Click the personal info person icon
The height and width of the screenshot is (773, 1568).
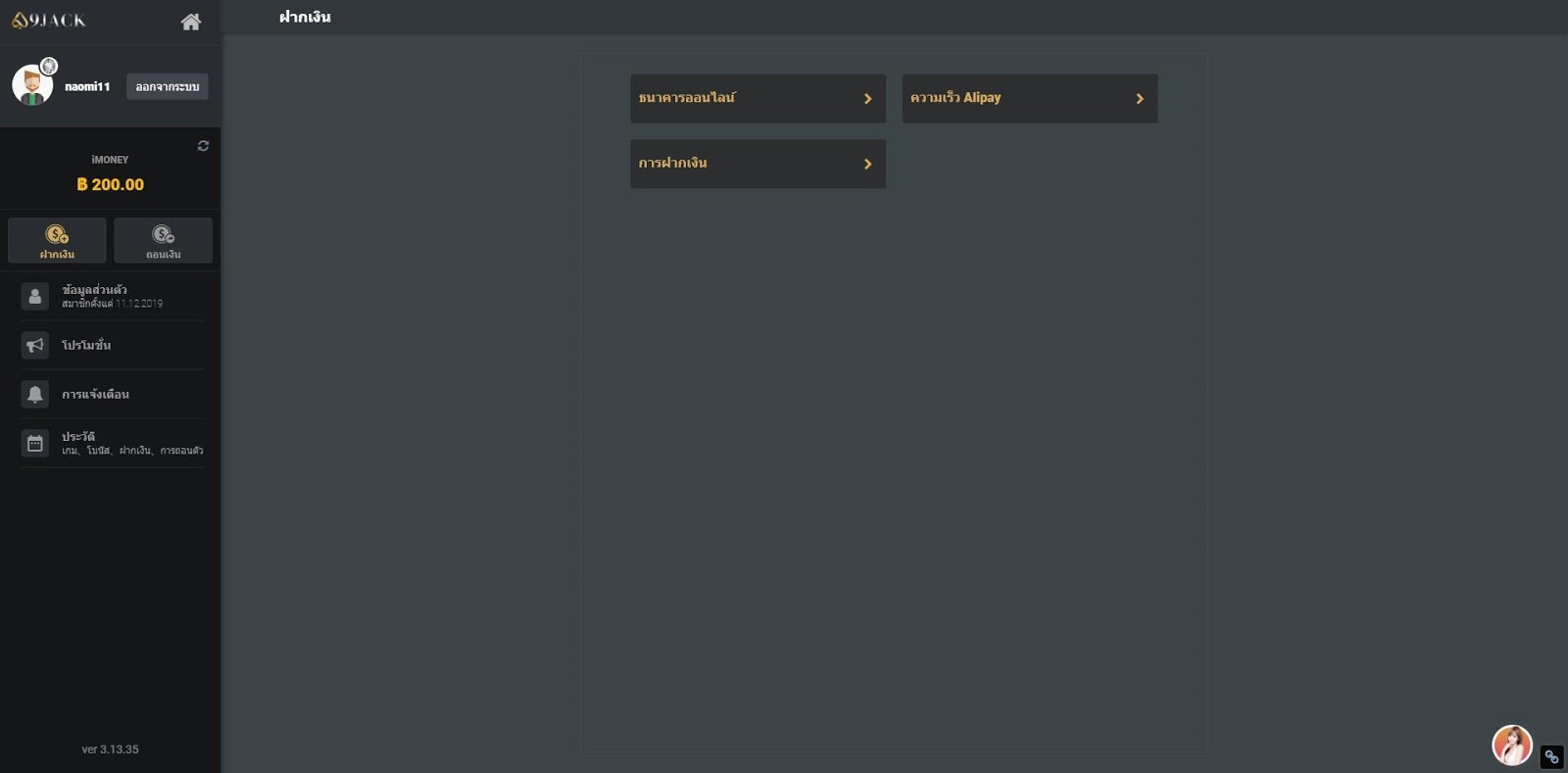point(35,296)
